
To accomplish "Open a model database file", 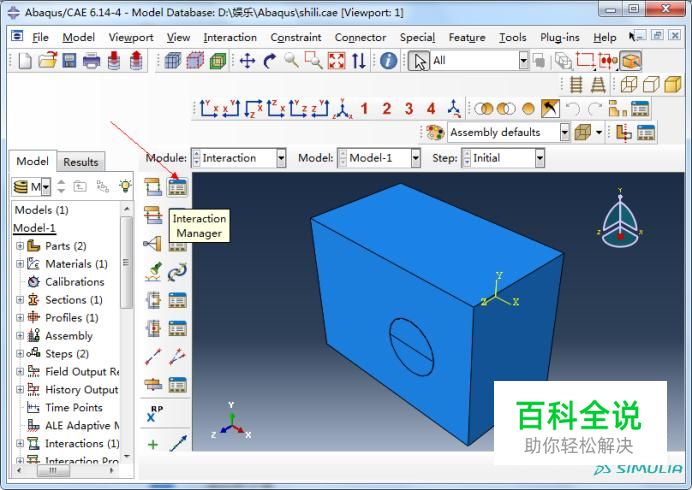I will coord(47,60).
